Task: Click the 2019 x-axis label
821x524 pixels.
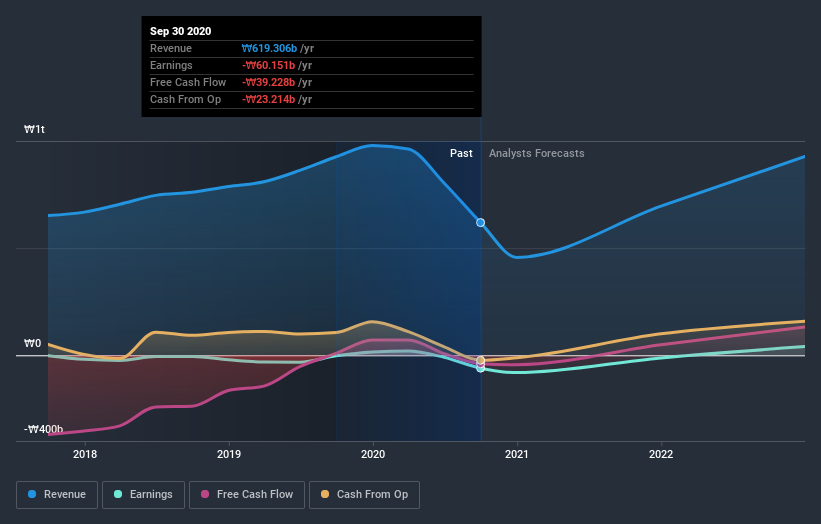Action: pyautogui.click(x=229, y=454)
